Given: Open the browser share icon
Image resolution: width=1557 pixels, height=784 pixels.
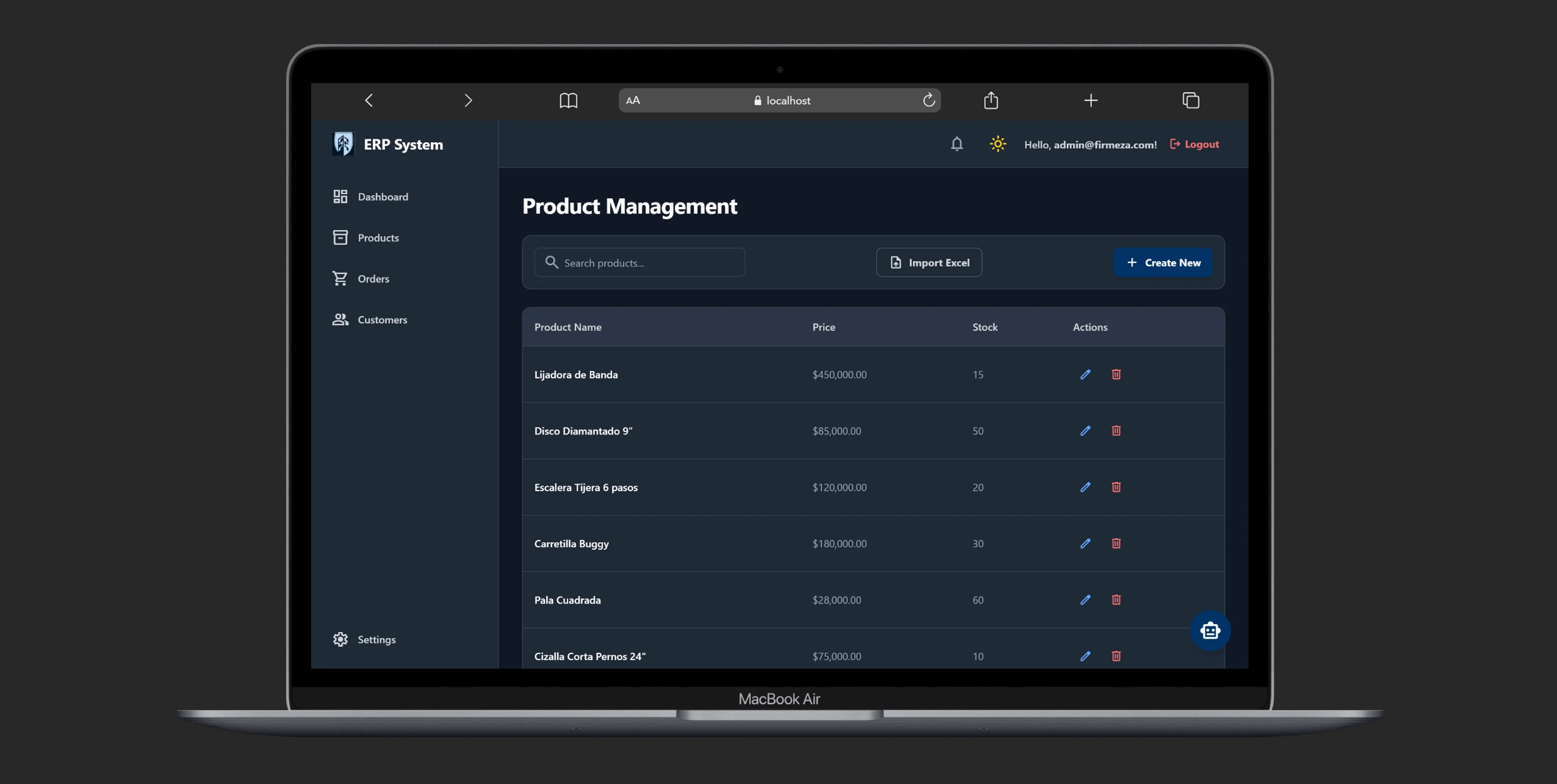Looking at the screenshot, I should [991, 100].
